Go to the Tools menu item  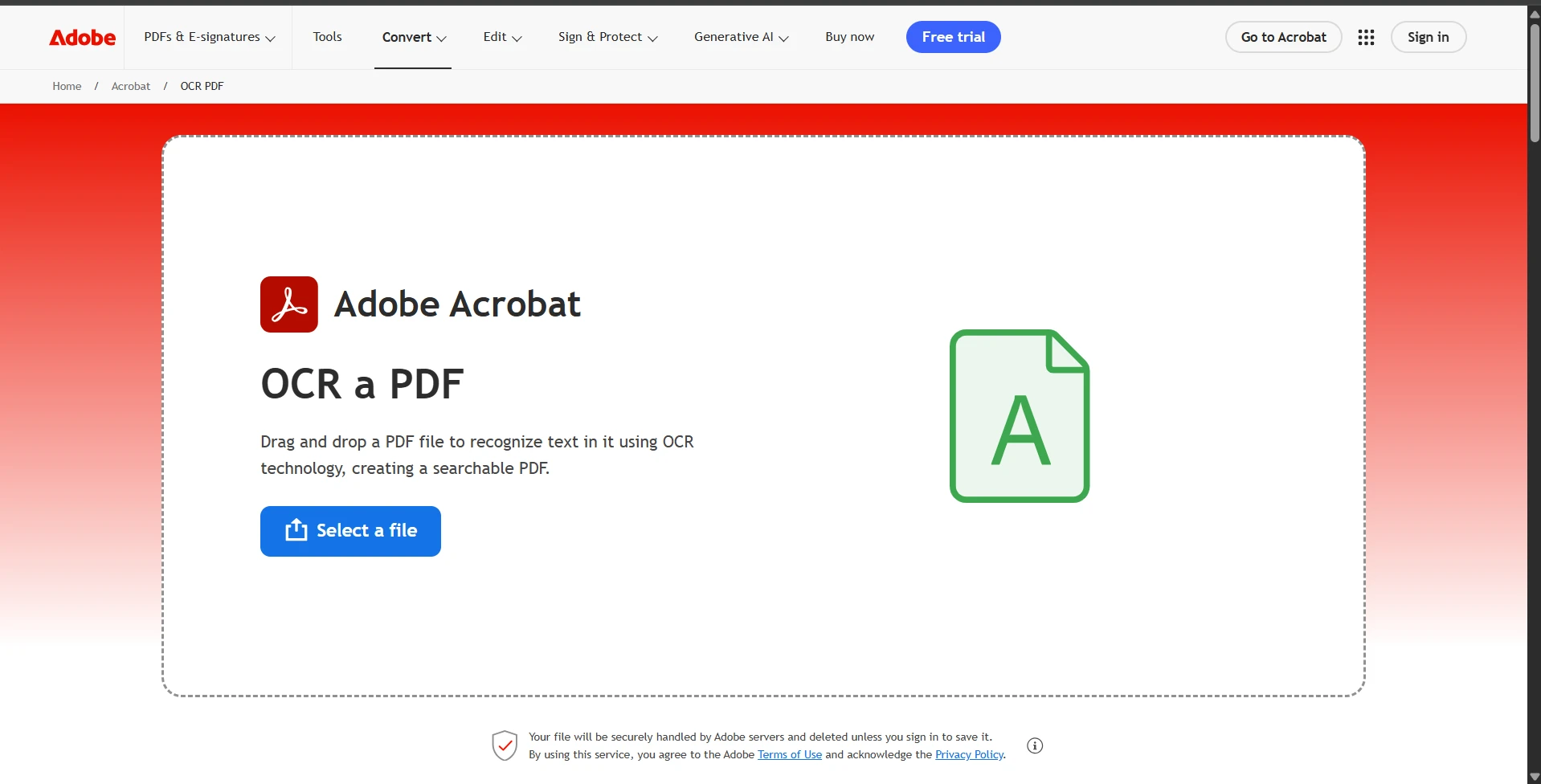327,37
